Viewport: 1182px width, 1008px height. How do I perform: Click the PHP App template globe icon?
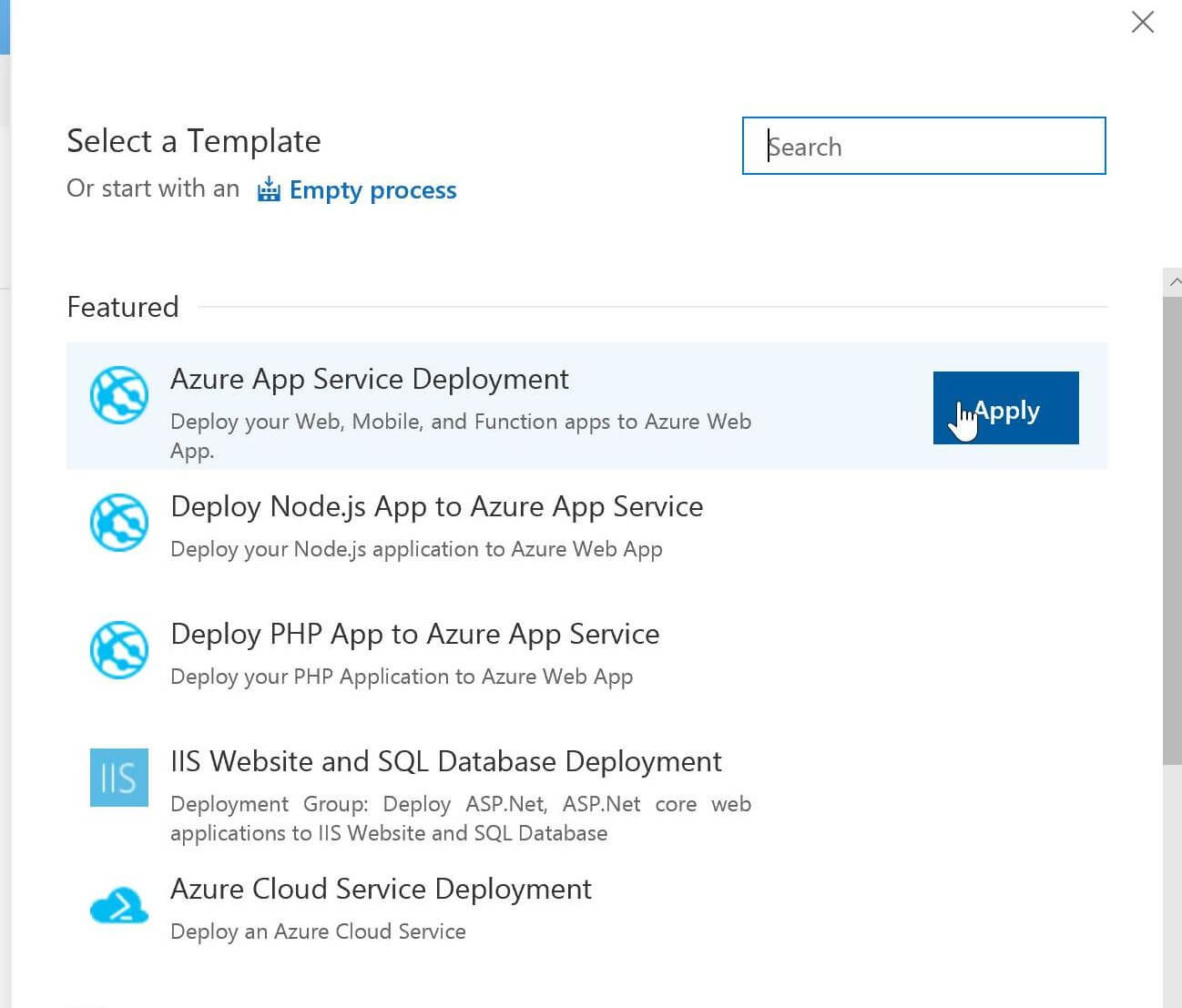click(118, 650)
